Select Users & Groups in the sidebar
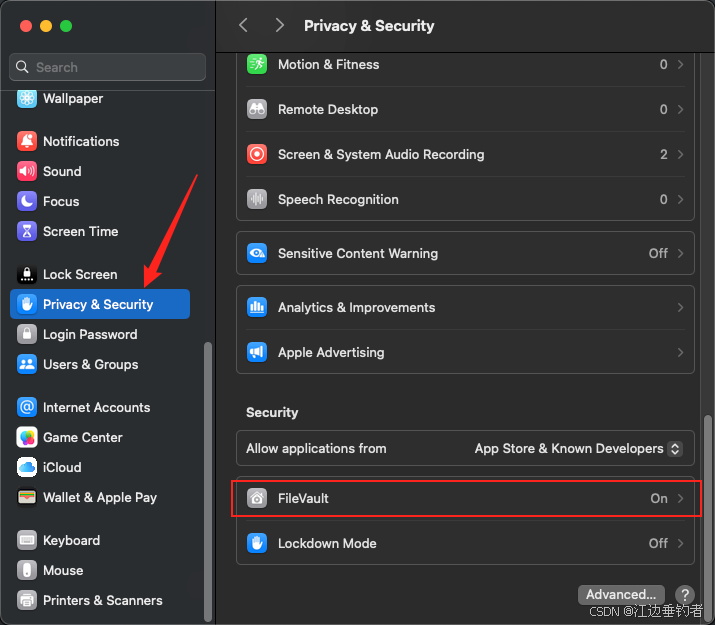Viewport: 715px width, 625px height. (x=100, y=364)
